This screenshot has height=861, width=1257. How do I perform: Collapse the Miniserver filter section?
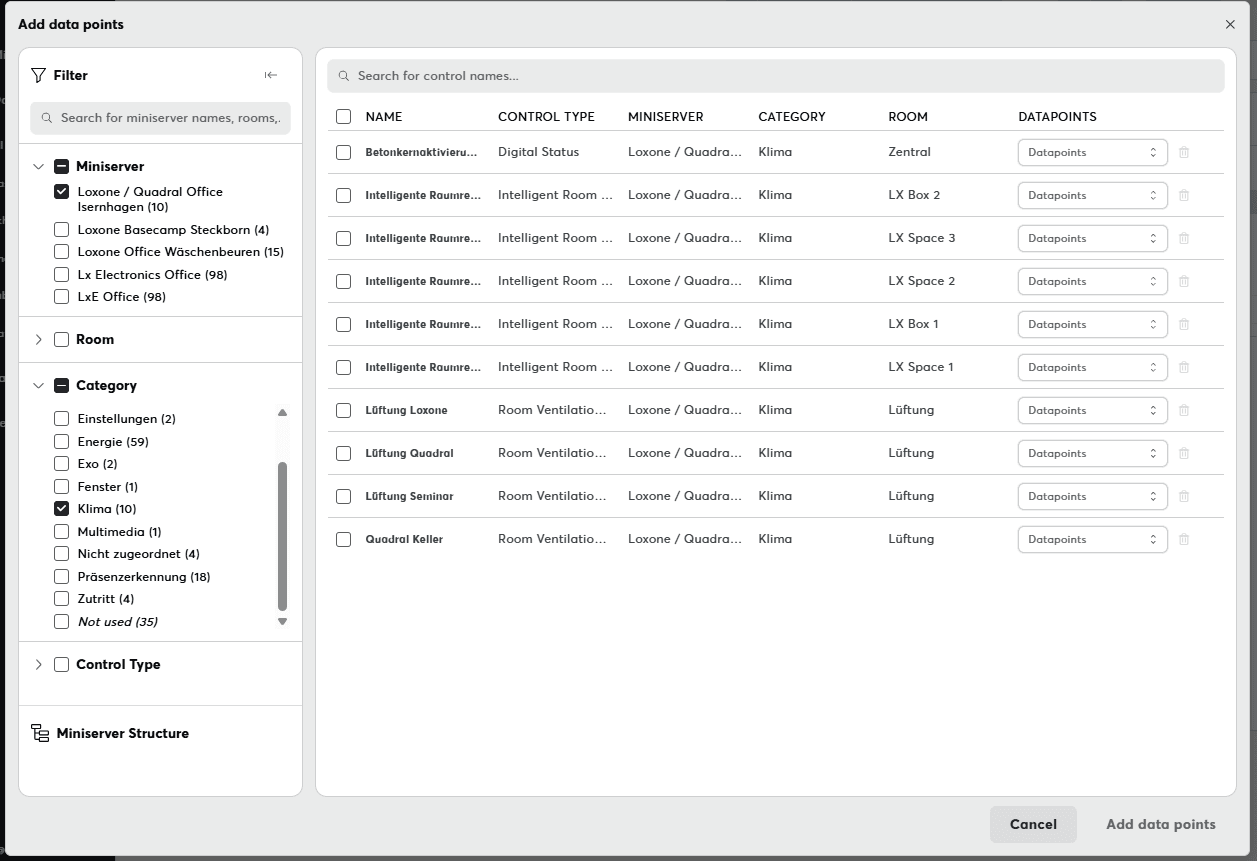tap(39, 167)
